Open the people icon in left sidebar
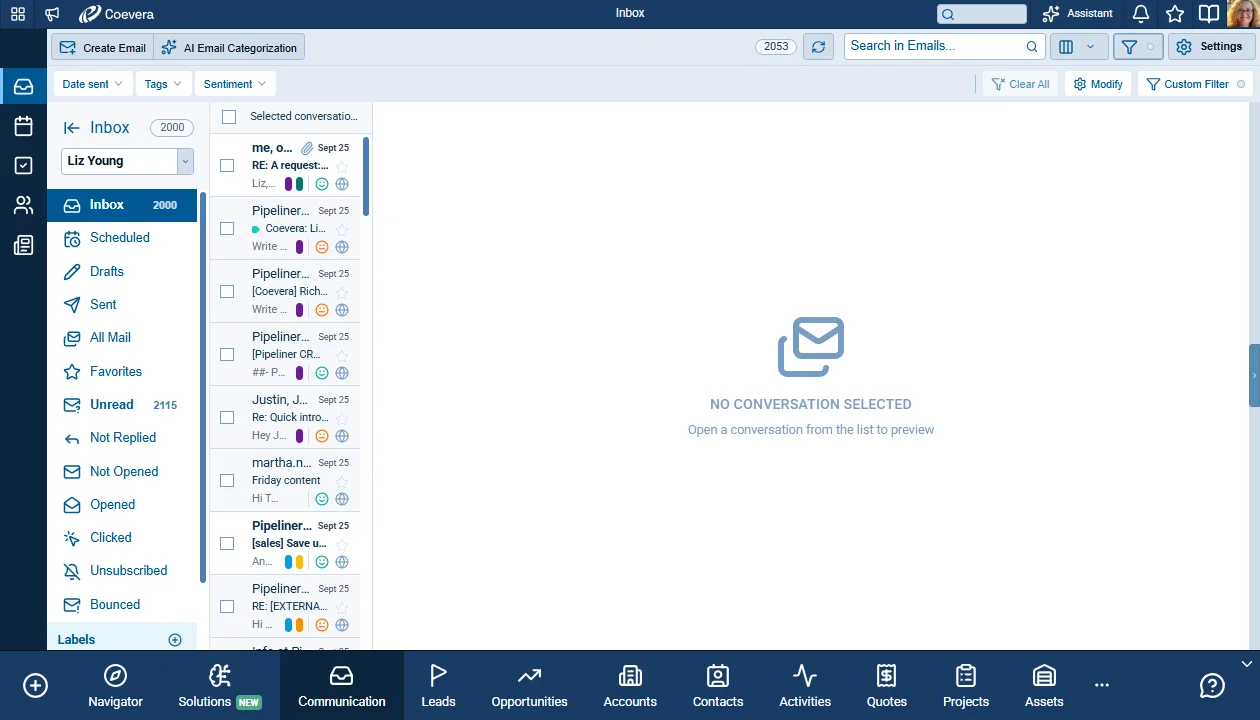Screen dimensions: 1260x720 (x=23, y=205)
